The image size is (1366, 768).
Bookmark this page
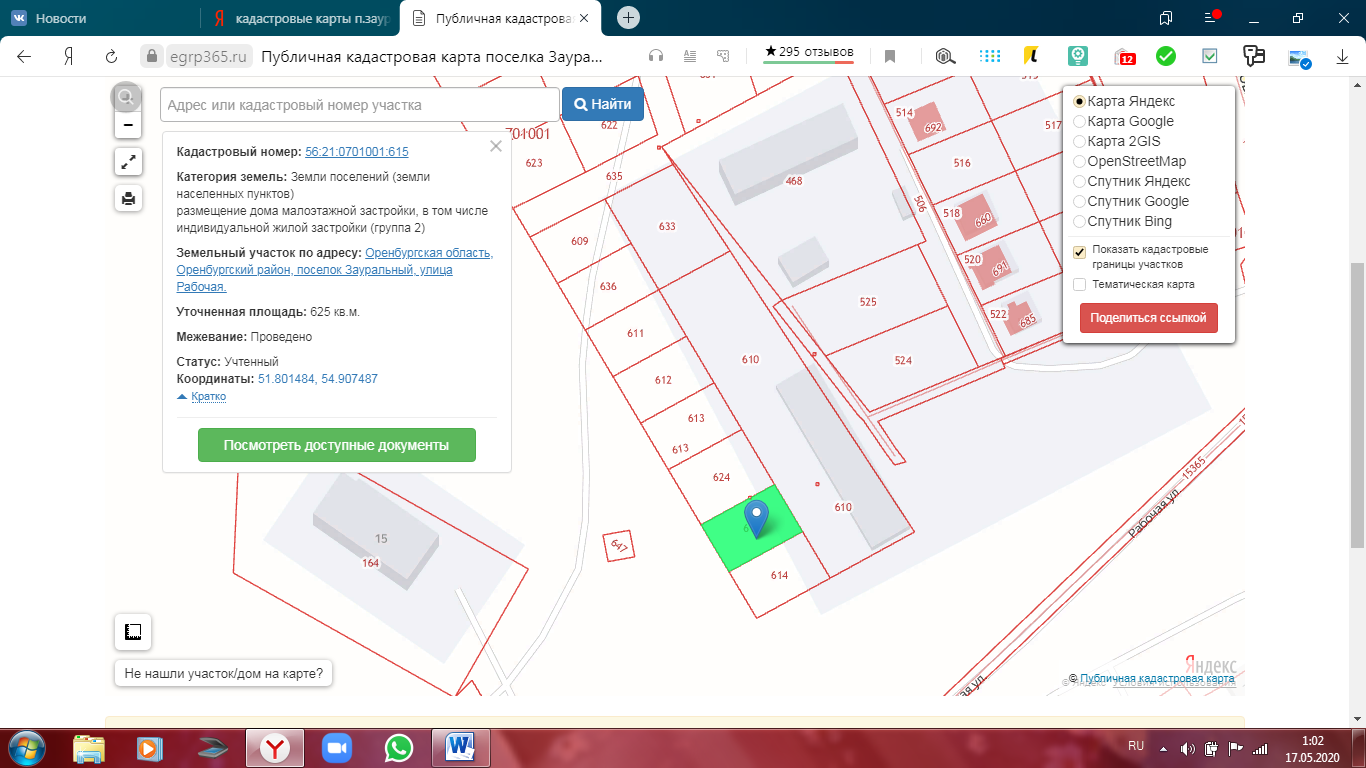tap(889, 56)
